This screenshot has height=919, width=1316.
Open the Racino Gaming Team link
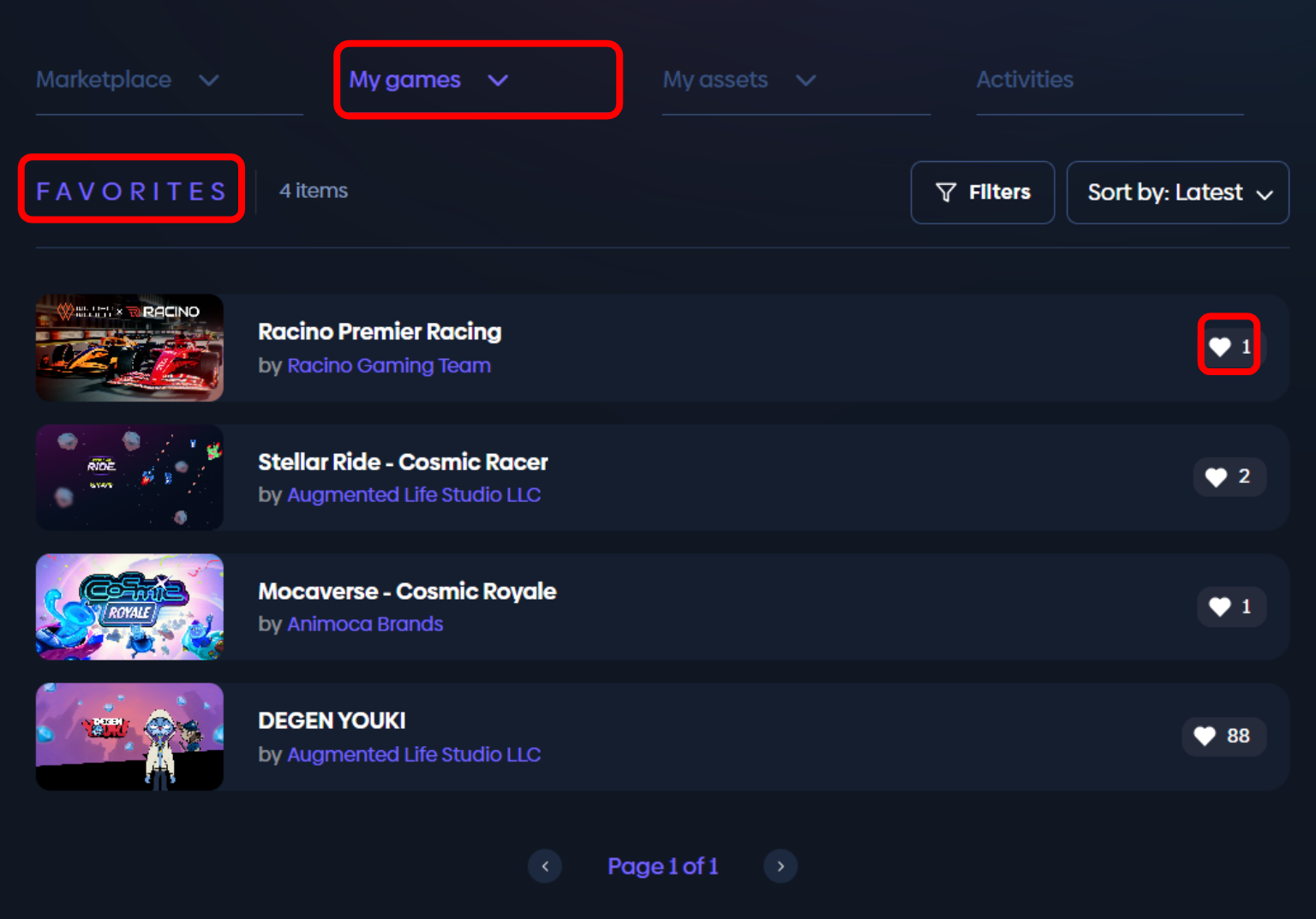coord(389,366)
